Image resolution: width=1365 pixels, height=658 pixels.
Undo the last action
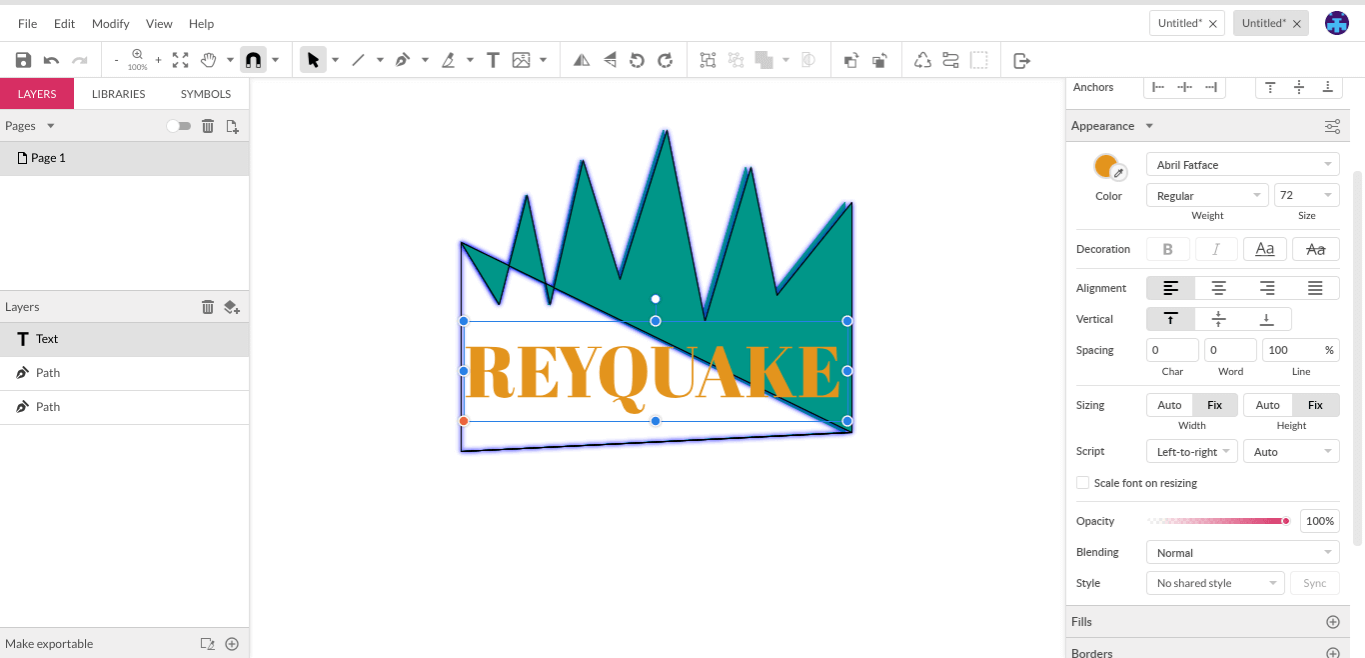click(x=51, y=60)
